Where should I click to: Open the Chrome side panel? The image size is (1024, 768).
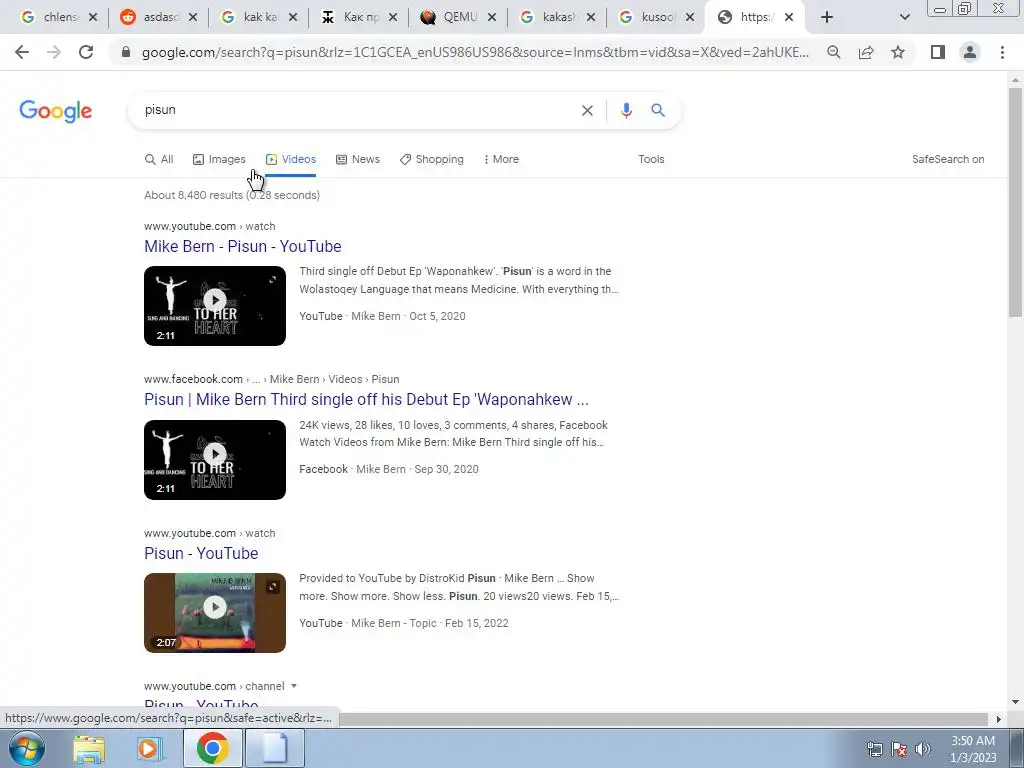click(938, 52)
